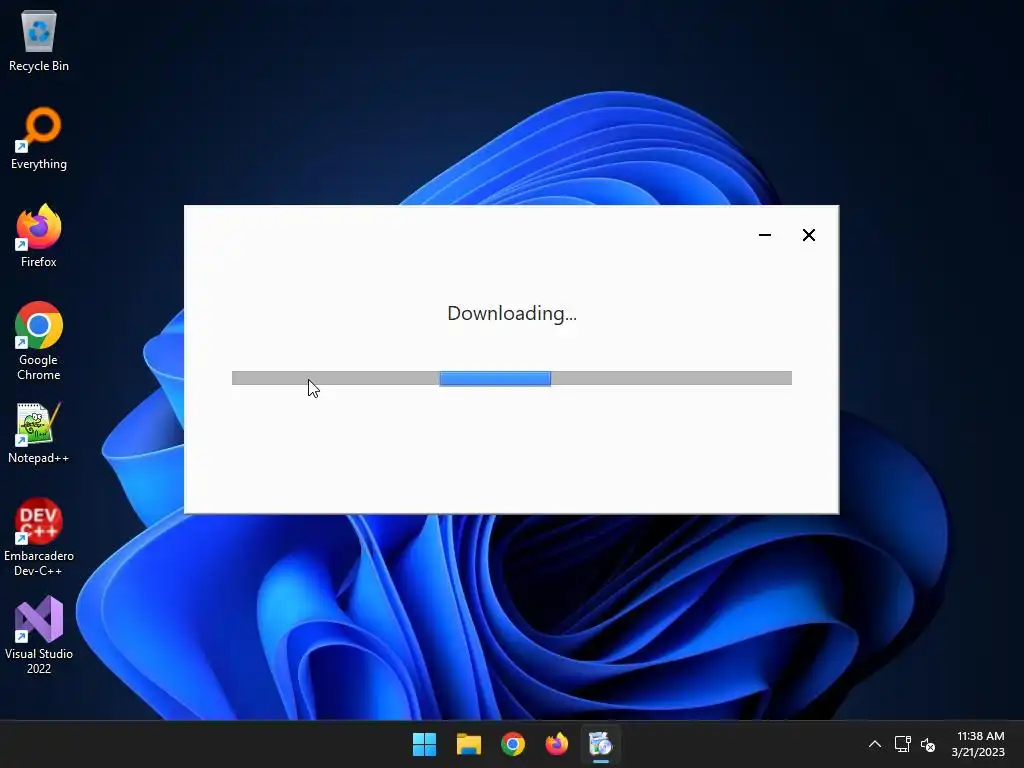Open network status tray icon
The image size is (1024, 768).
903,744
